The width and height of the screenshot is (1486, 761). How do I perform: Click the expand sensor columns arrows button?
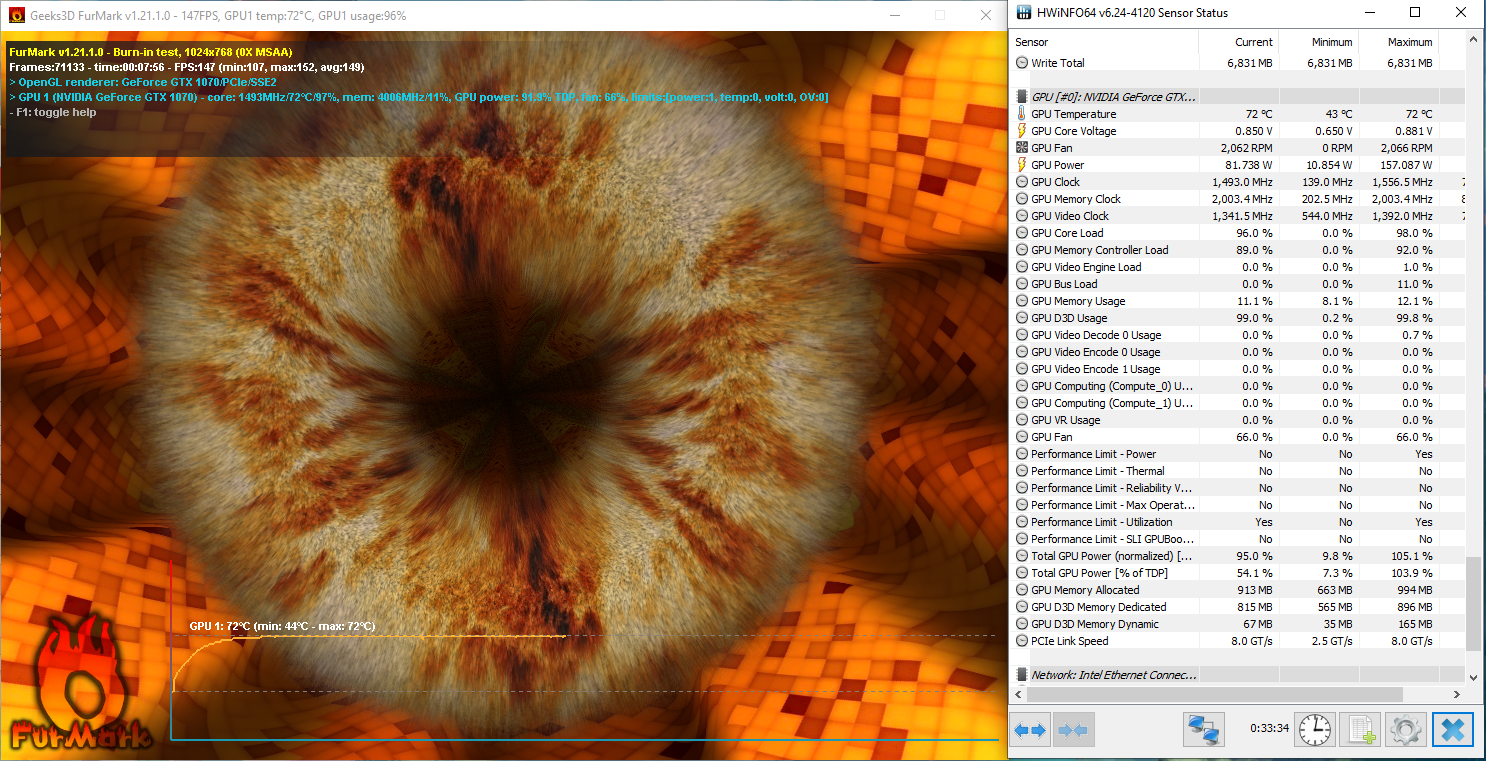pos(1030,731)
